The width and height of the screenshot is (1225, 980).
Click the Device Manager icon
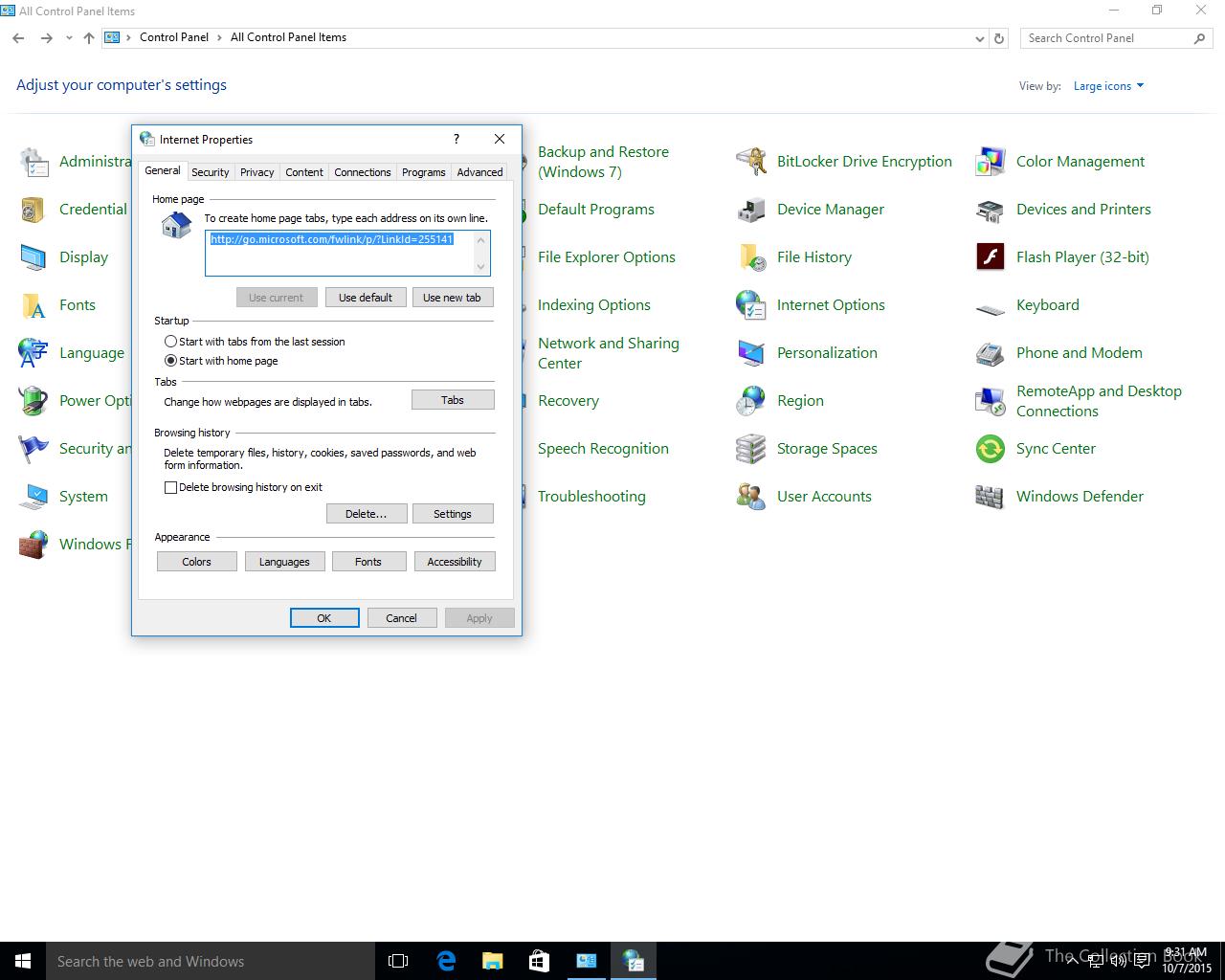(x=751, y=210)
